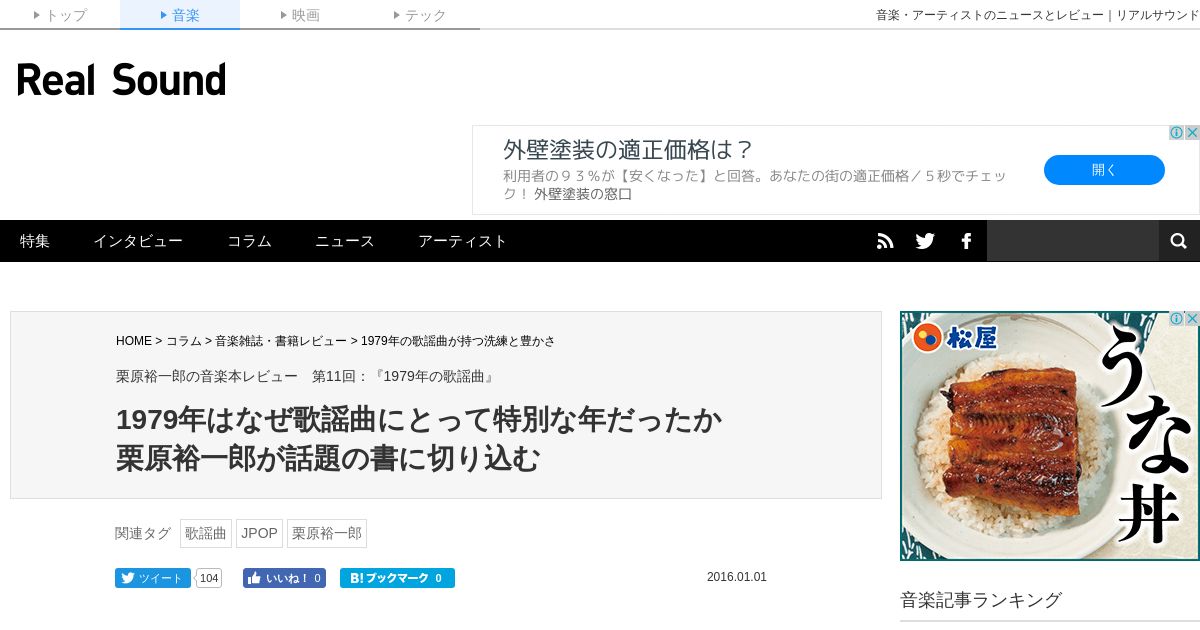Click the subtitle 栗原裕一郎の音楽本レビュー 第11回
Viewport: 1200px width, 630px height.
[x=306, y=377]
